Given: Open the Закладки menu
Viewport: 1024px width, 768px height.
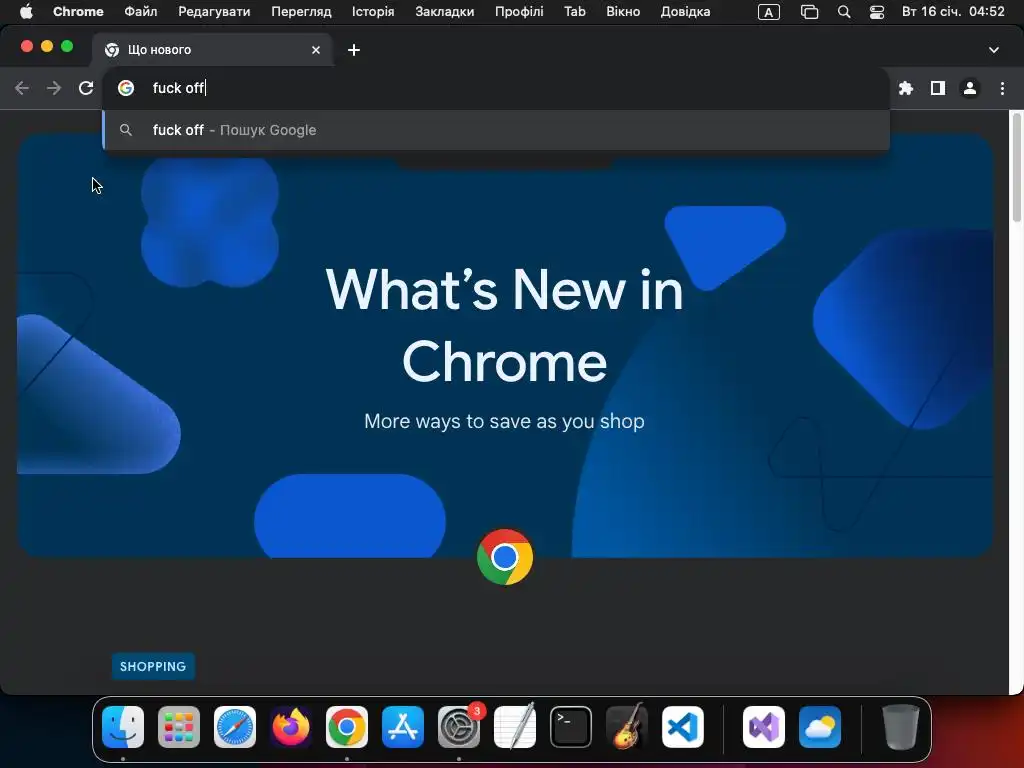Looking at the screenshot, I should click(445, 12).
